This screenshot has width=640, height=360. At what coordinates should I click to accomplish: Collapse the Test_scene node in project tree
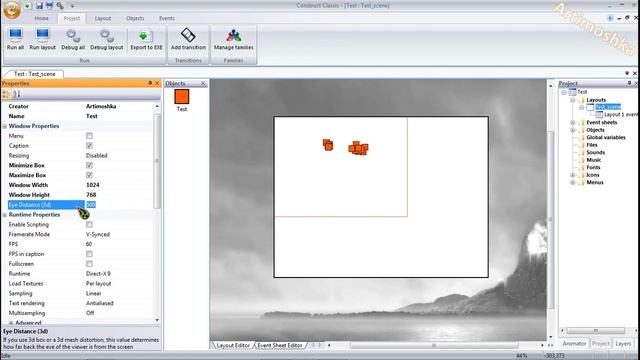582,107
